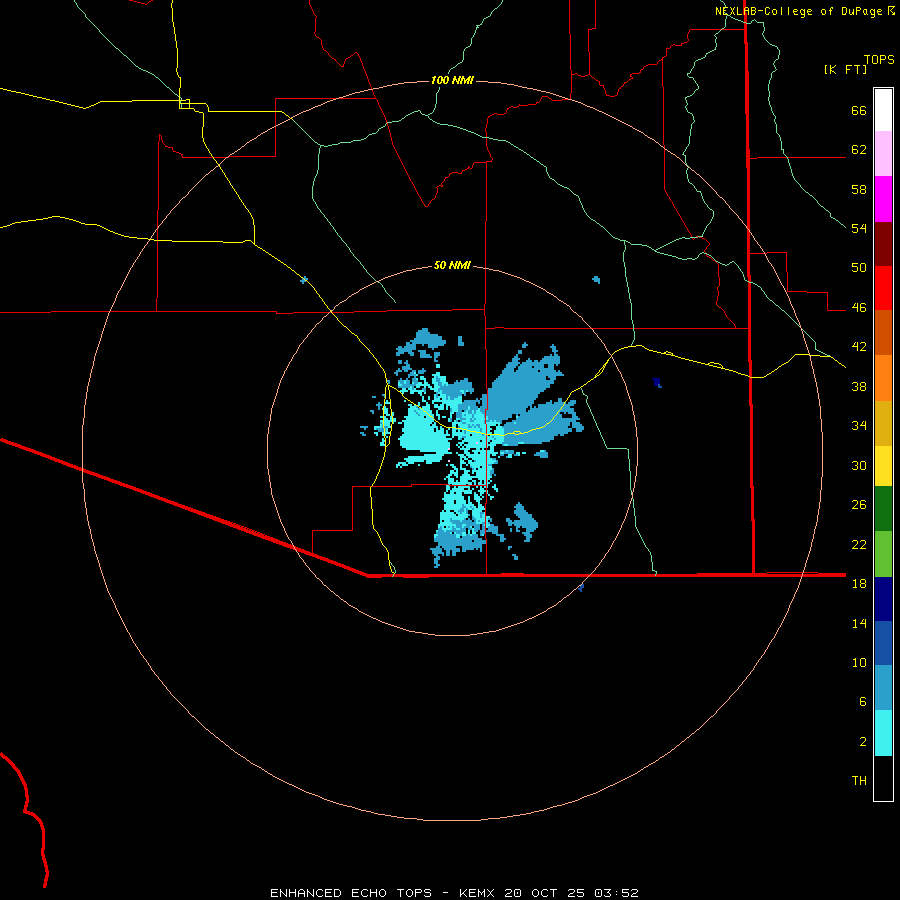
Task: Click the magenta 58 color swatch
Action: (x=883, y=199)
